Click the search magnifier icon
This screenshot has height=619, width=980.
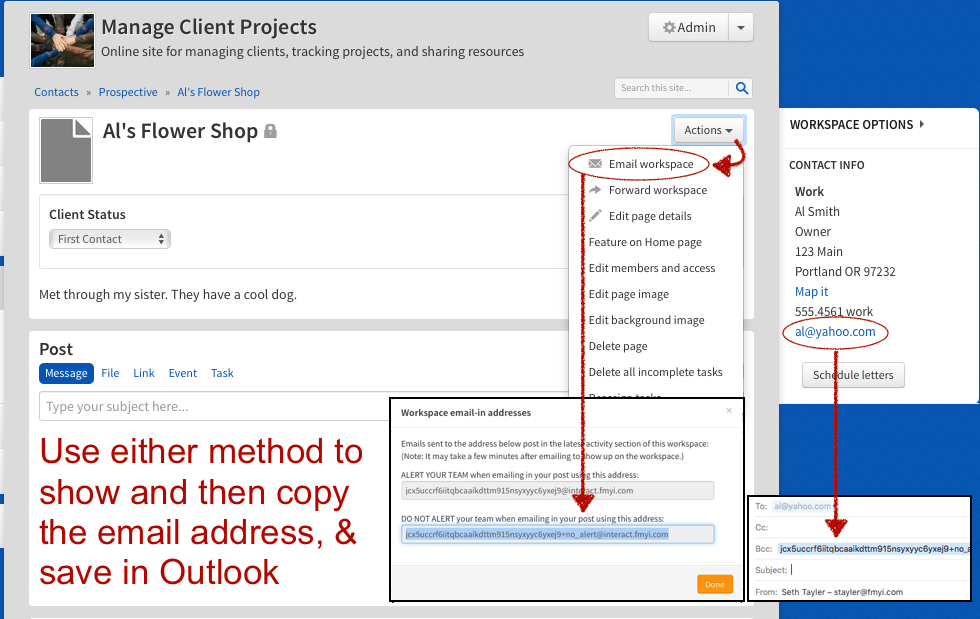(742, 88)
